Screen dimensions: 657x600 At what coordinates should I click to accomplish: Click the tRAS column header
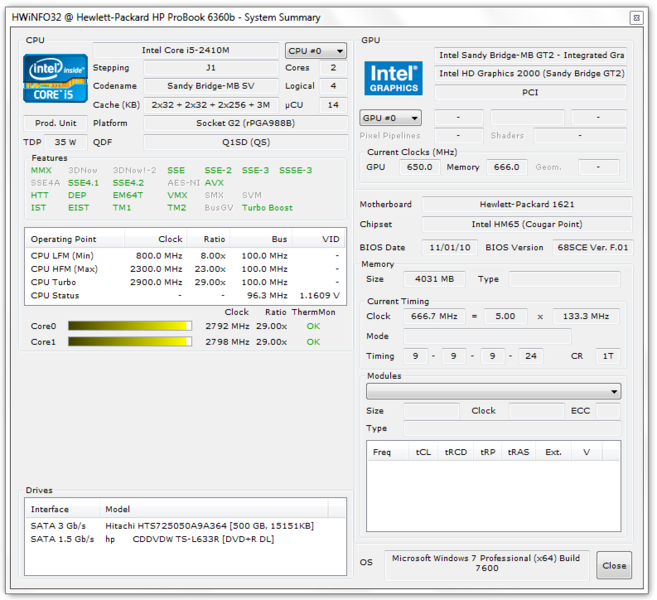[x=518, y=452]
